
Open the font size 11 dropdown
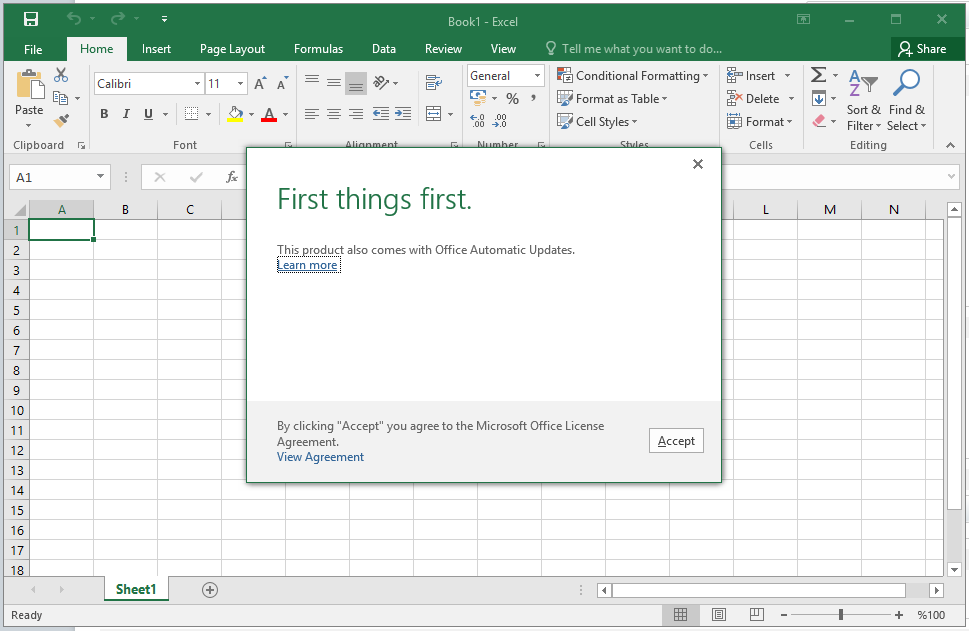pos(240,83)
